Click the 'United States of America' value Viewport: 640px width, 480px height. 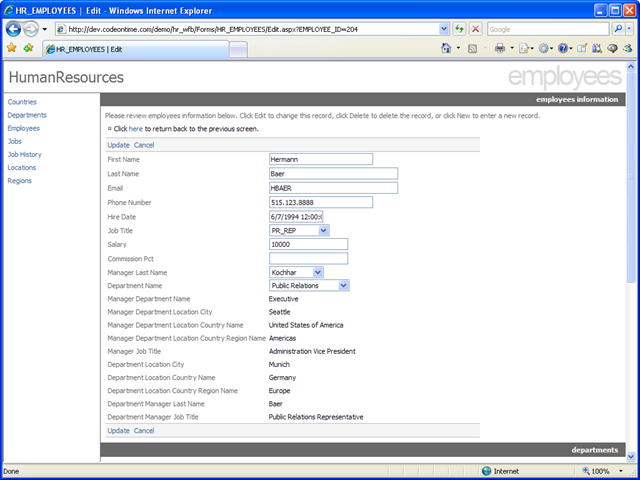(x=306, y=325)
